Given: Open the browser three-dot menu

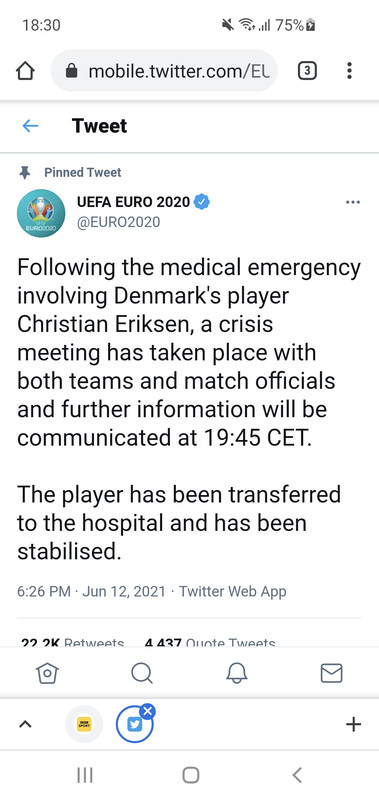Looking at the screenshot, I should point(349,70).
